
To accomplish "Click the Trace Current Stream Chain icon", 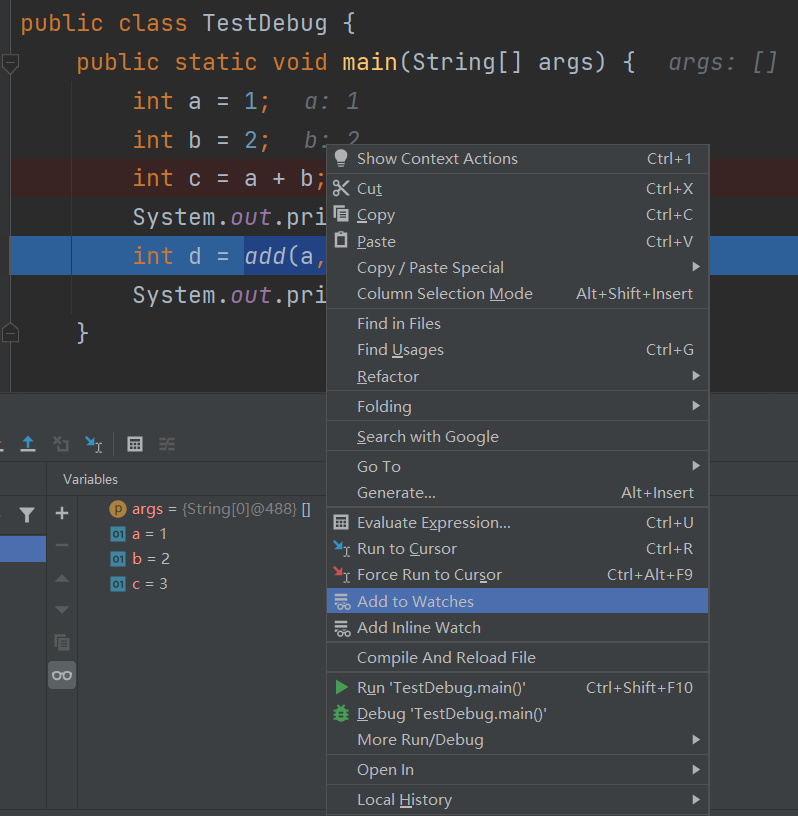I will [x=167, y=444].
